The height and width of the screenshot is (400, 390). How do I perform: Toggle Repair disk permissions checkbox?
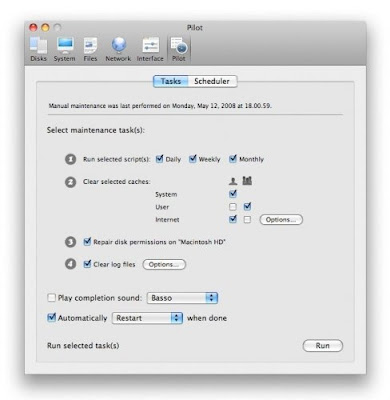(x=87, y=242)
